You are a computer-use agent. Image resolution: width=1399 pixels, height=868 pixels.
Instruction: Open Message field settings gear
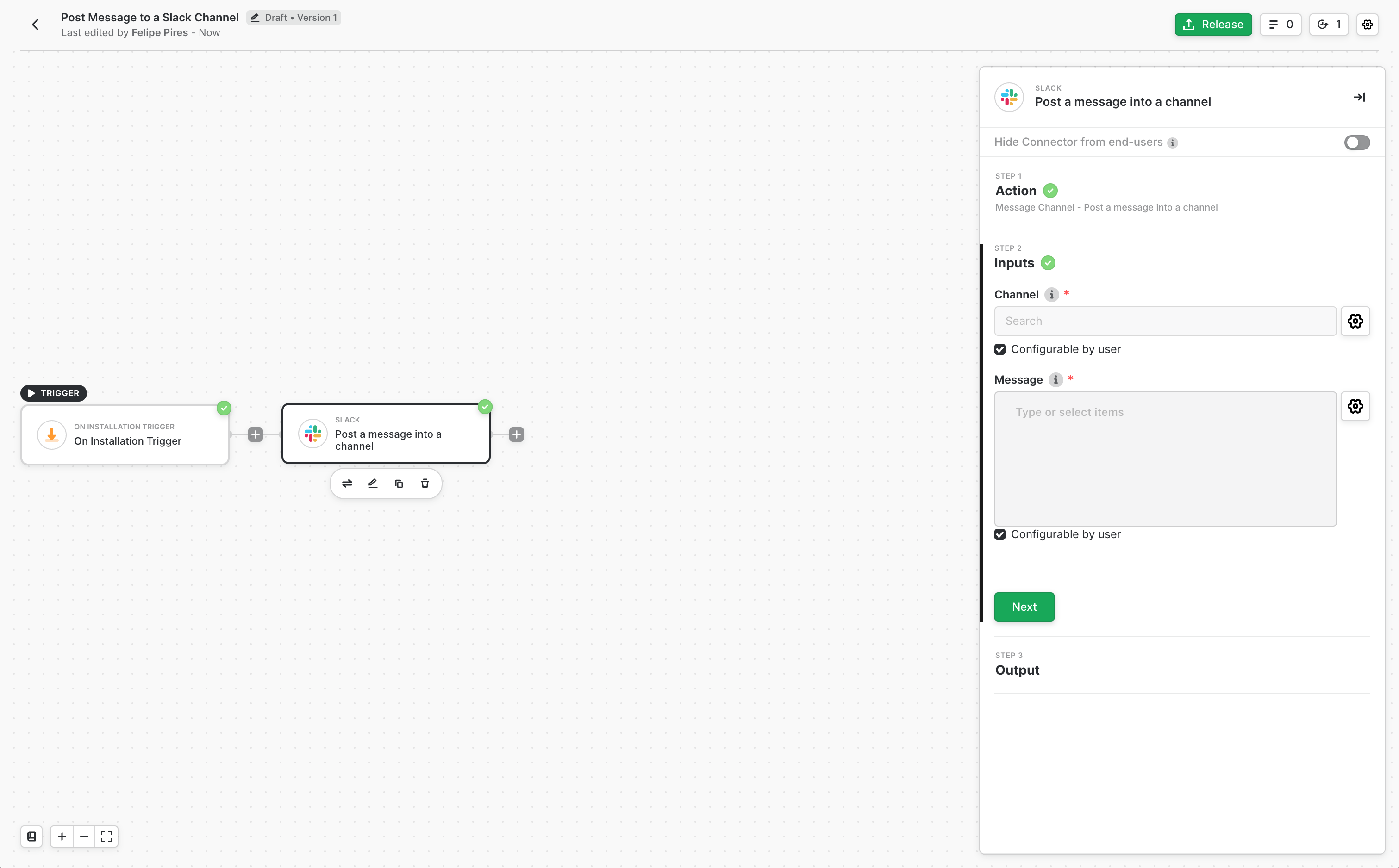coord(1355,406)
